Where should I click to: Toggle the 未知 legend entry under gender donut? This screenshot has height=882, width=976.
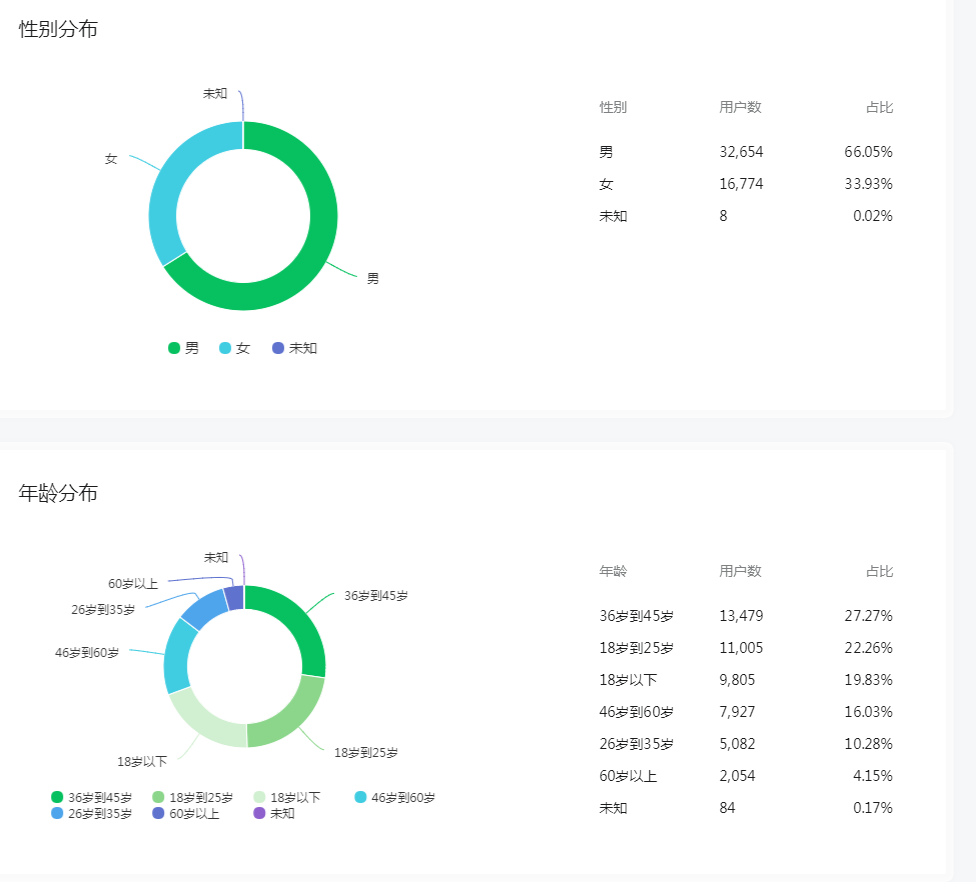pos(294,348)
